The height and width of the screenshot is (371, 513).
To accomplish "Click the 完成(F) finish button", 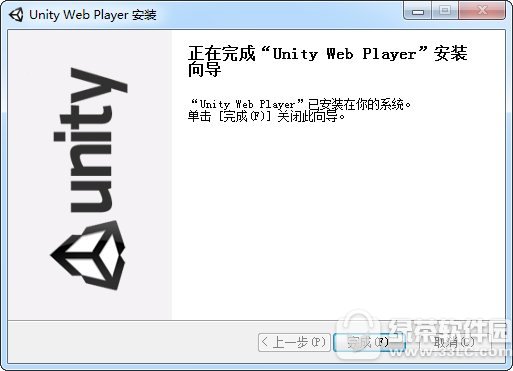I will point(369,342).
